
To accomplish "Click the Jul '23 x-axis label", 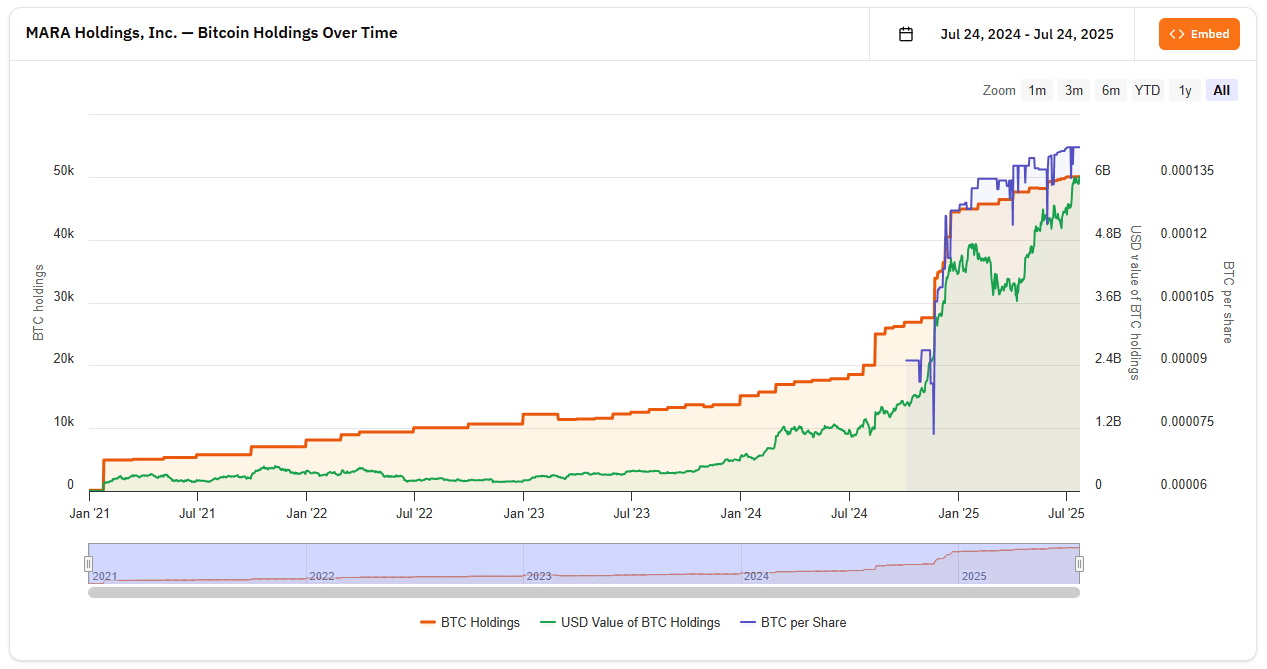I will [x=631, y=513].
